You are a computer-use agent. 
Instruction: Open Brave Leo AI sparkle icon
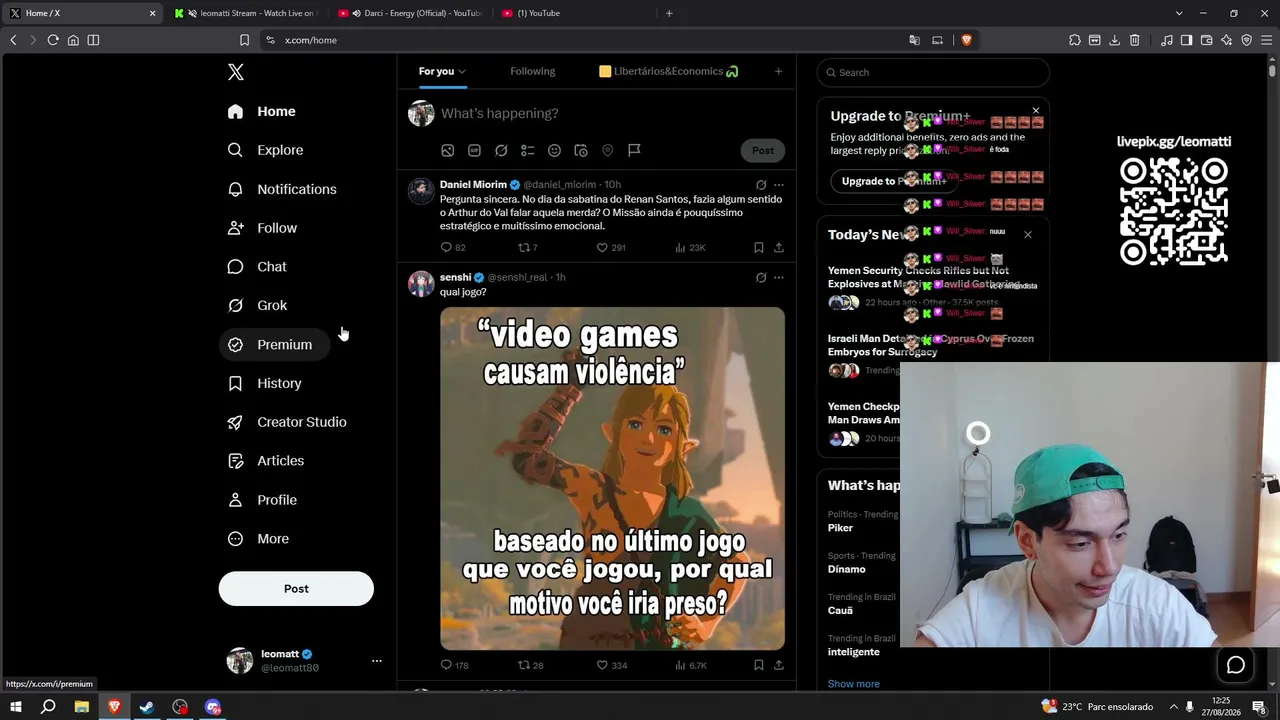click(1226, 40)
